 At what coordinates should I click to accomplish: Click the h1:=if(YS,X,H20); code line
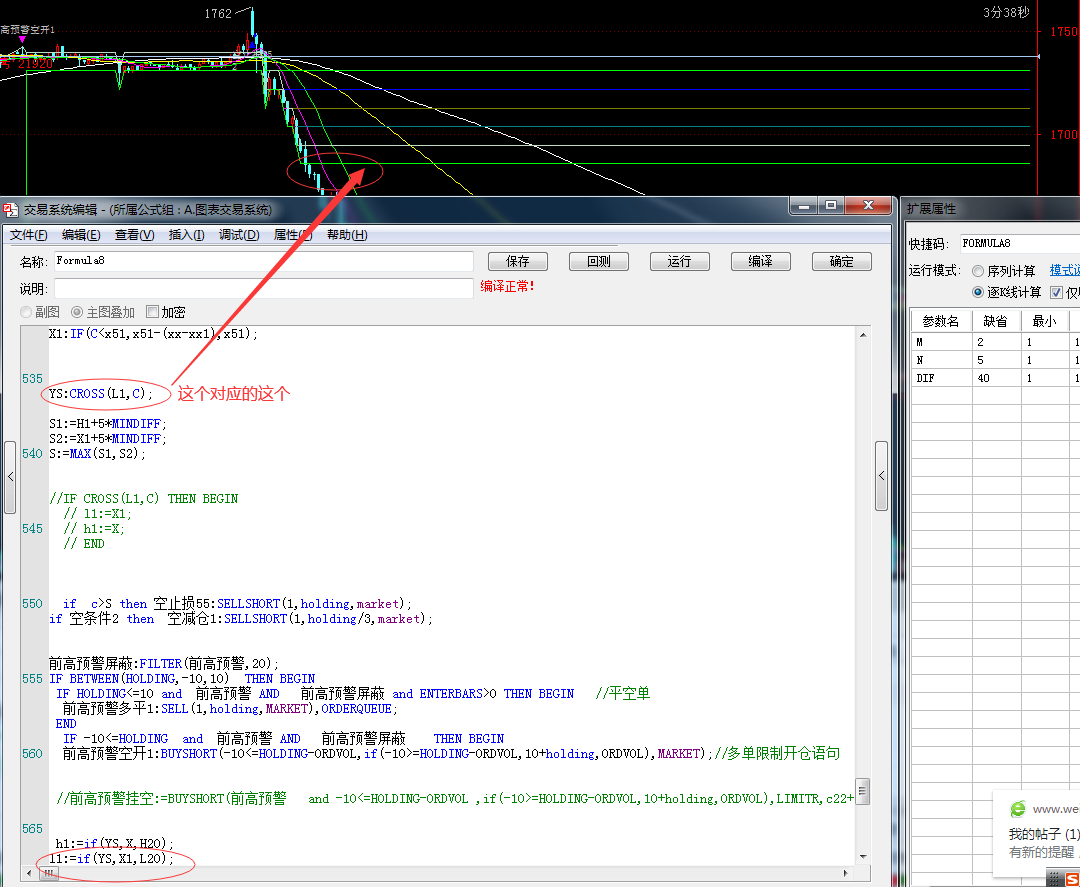coord(115,844)
